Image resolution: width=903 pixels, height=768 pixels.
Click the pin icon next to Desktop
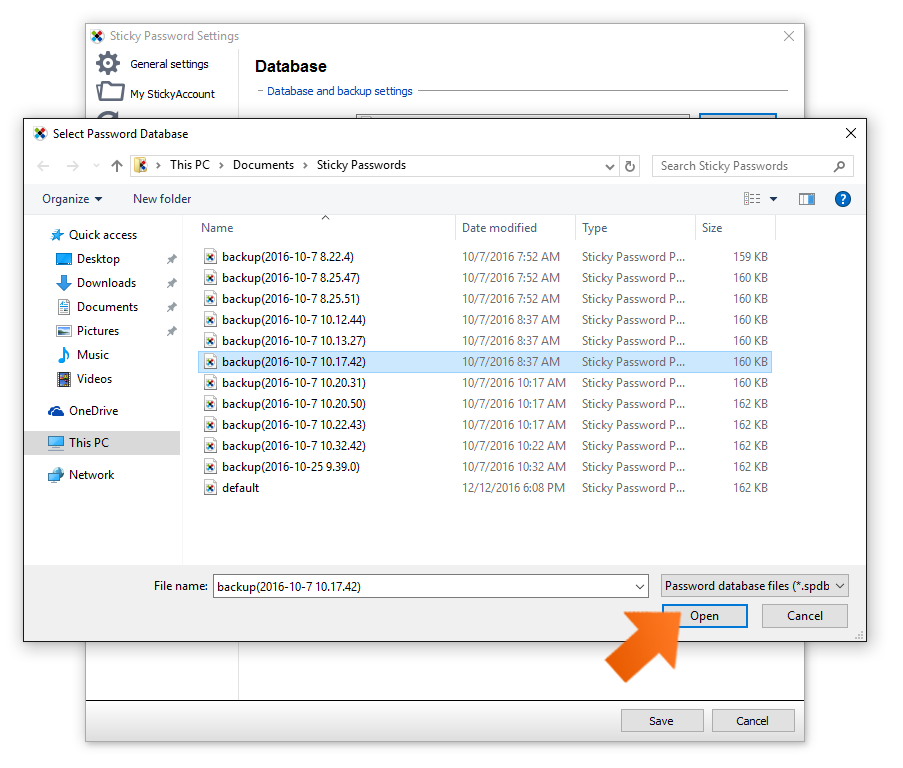(x=172, y=260)
